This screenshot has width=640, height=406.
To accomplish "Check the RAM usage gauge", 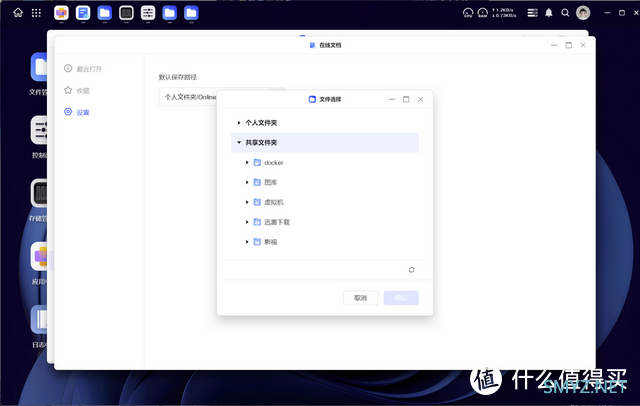I will click(x=482, y=13).
